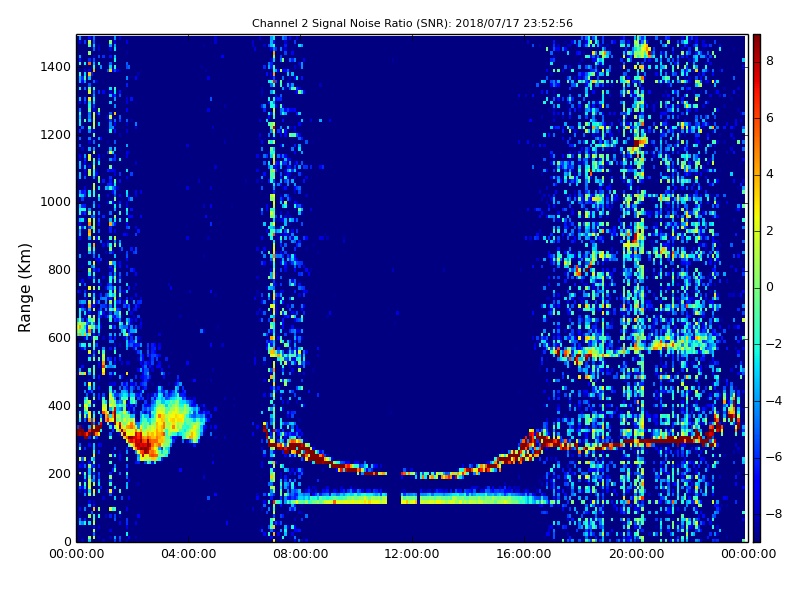
Task: Click the dark red top of the colorbar
Action: 757,43
